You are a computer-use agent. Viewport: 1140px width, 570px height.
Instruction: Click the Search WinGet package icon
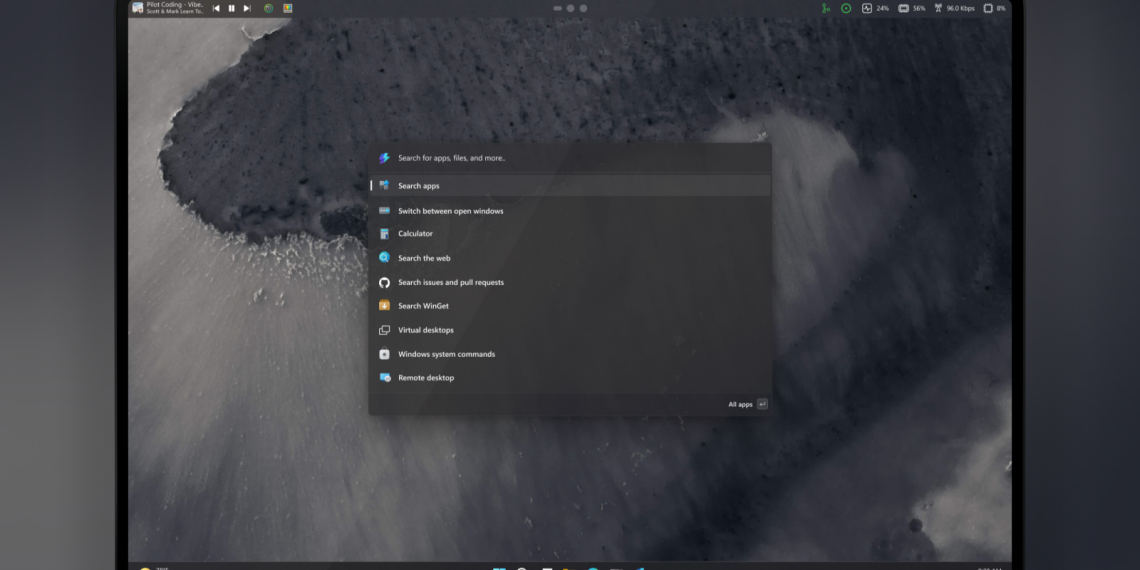385,305
